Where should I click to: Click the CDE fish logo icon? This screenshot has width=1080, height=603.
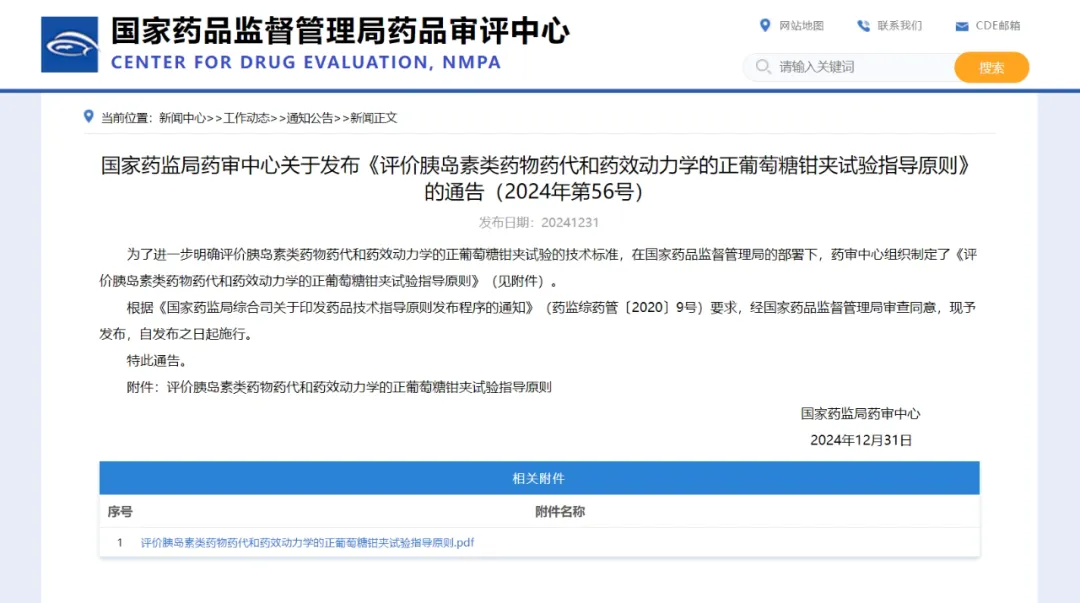pyautogui.click(x=69, y=44)
